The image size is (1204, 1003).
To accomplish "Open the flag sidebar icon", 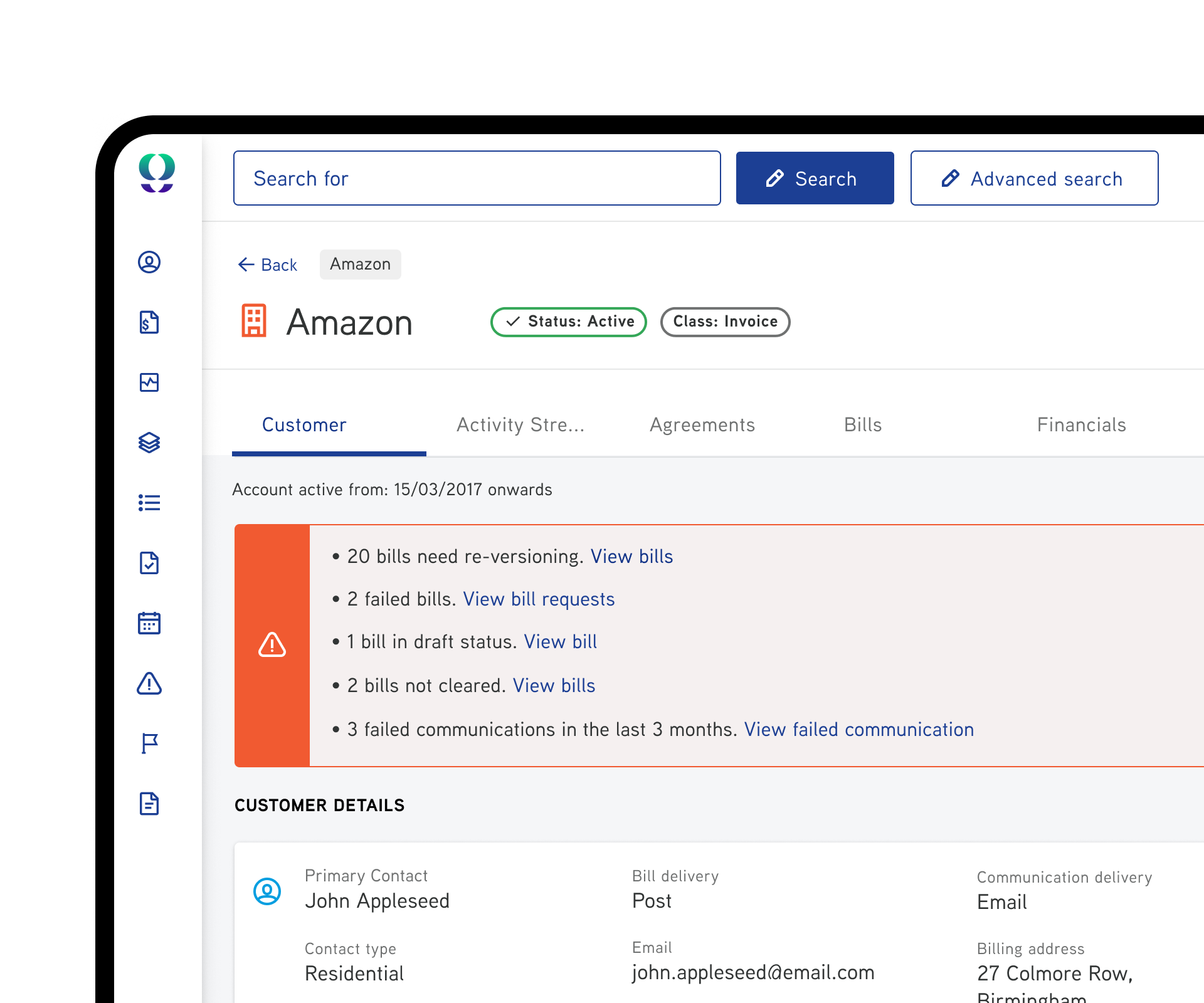I will pos(149,743).
